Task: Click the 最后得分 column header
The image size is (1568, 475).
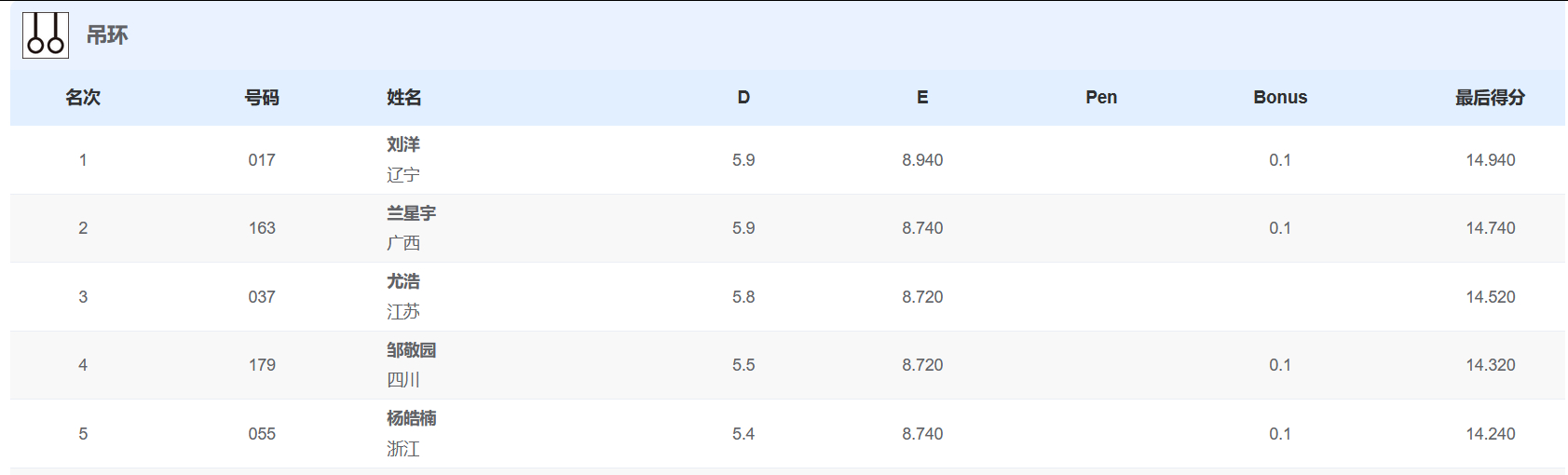Action: coord(1490,98)
